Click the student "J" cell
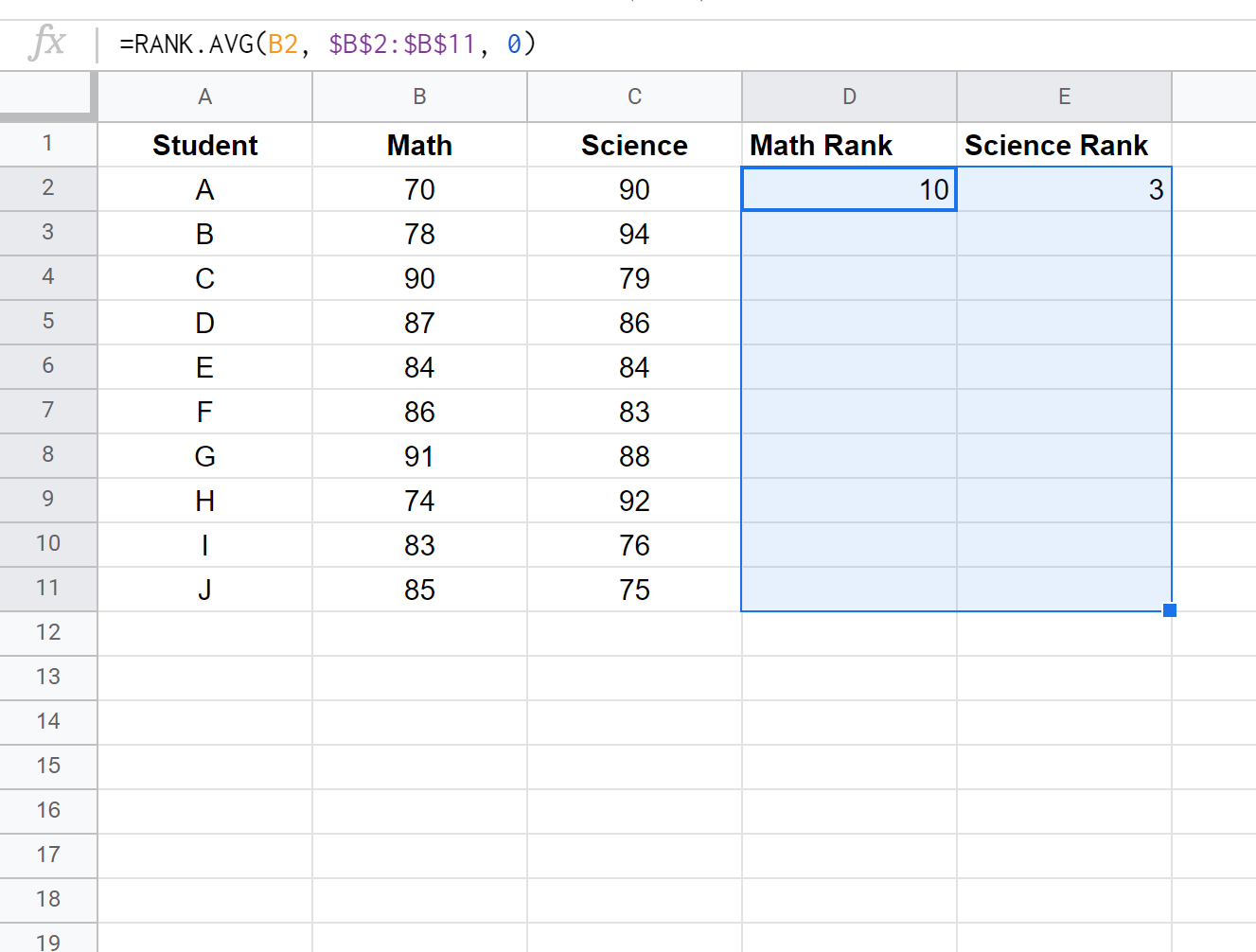The width and height of the screenshot is (1256, 952). tap(204, 590)
